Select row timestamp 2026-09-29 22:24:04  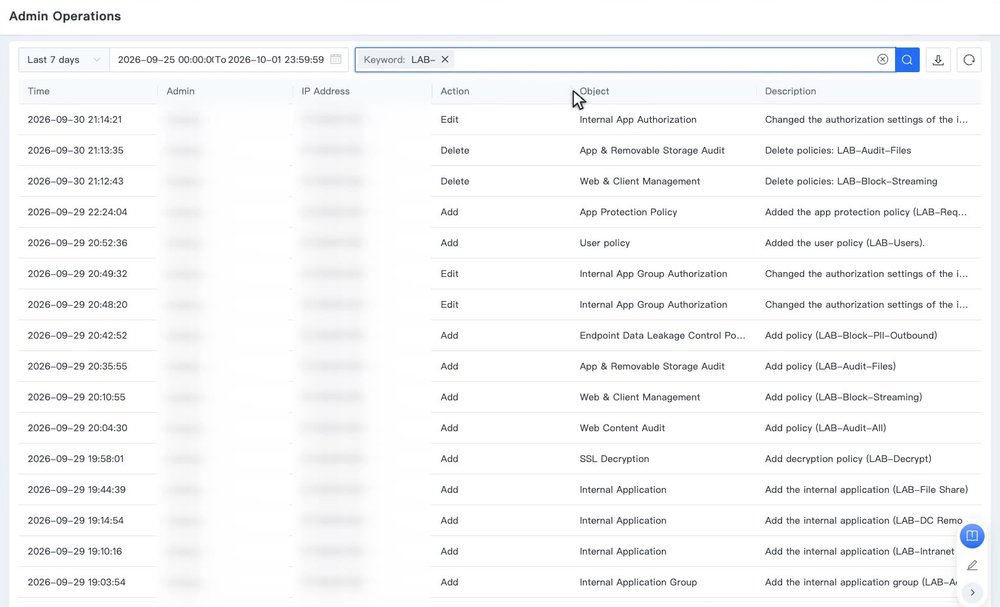[77, 212]
